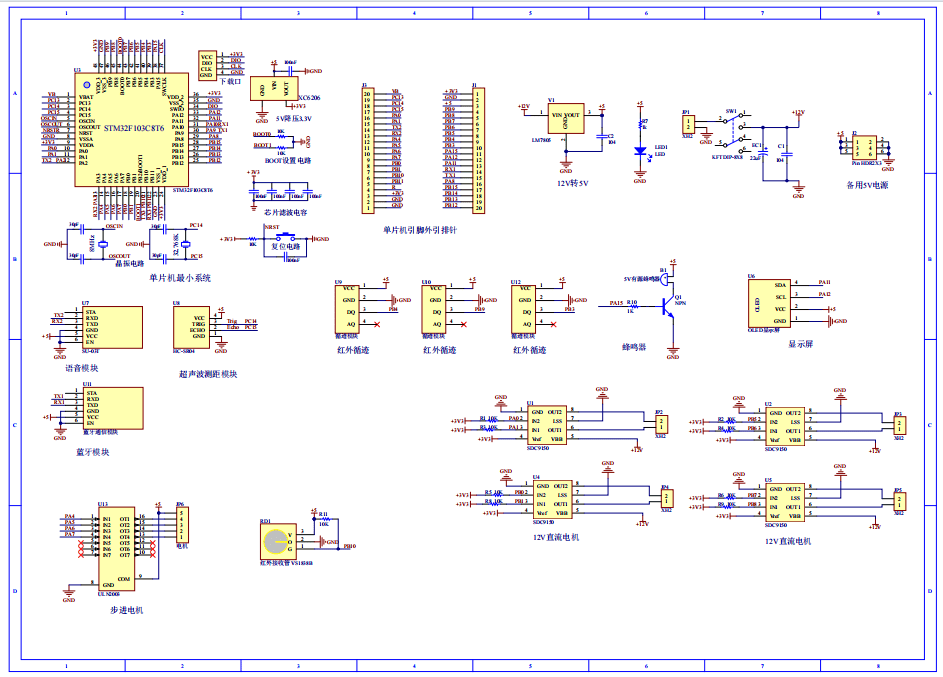Screen dimensions: 943x677
Task: Select the 8MHz crystal oscillator symbol
Action: [x=103, y=243]
